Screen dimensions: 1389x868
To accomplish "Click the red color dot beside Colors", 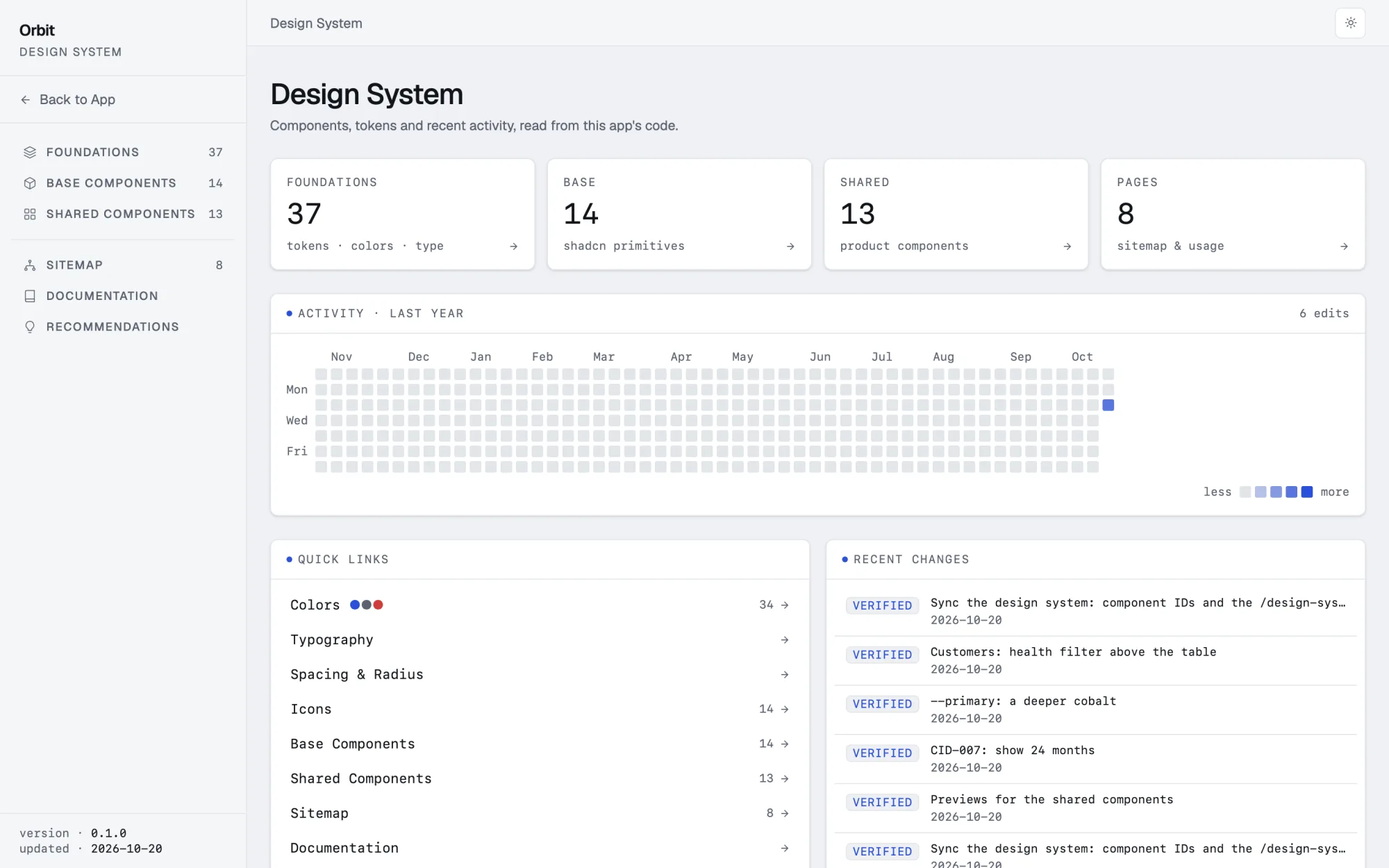I will click(379, 605).
